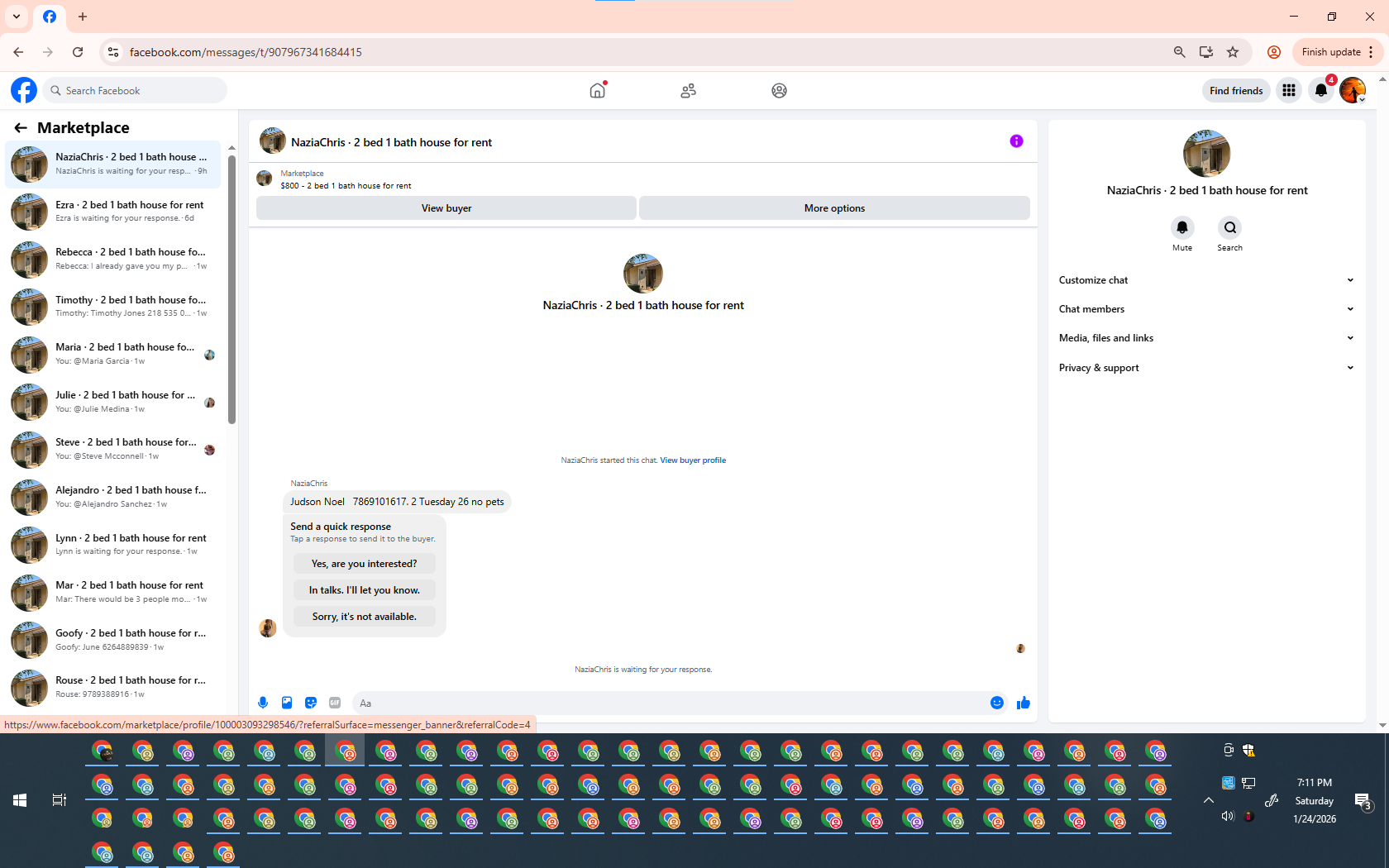The height and width of the screenshot is (868, 1389).
Task: Send quick reply 'In talks. I'll let you know.'
Action: pyautogui.click(x=365, y=590)
